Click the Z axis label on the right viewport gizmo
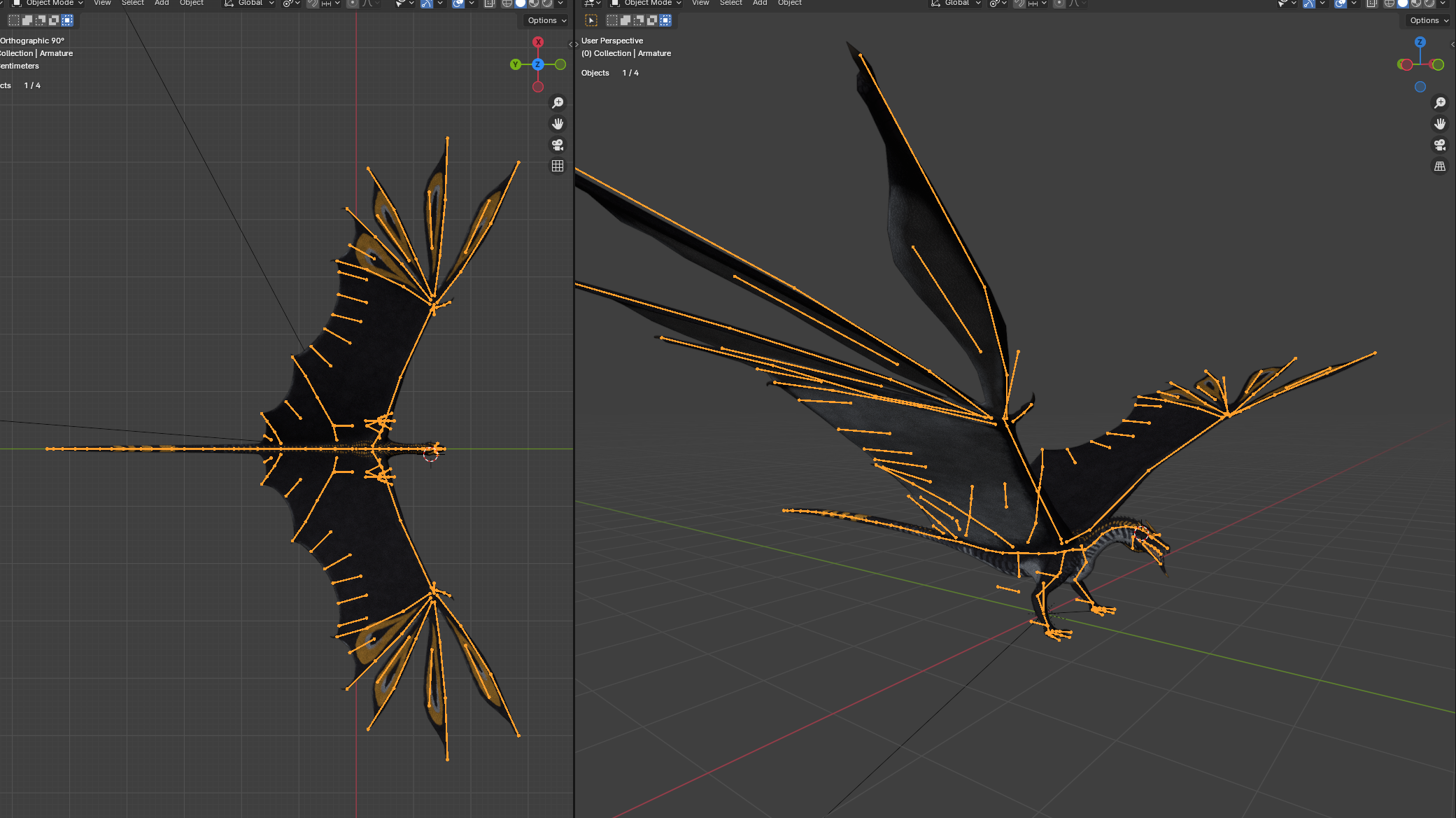The width and height of the screenshot is (1456, 818). pos(1420,42)
